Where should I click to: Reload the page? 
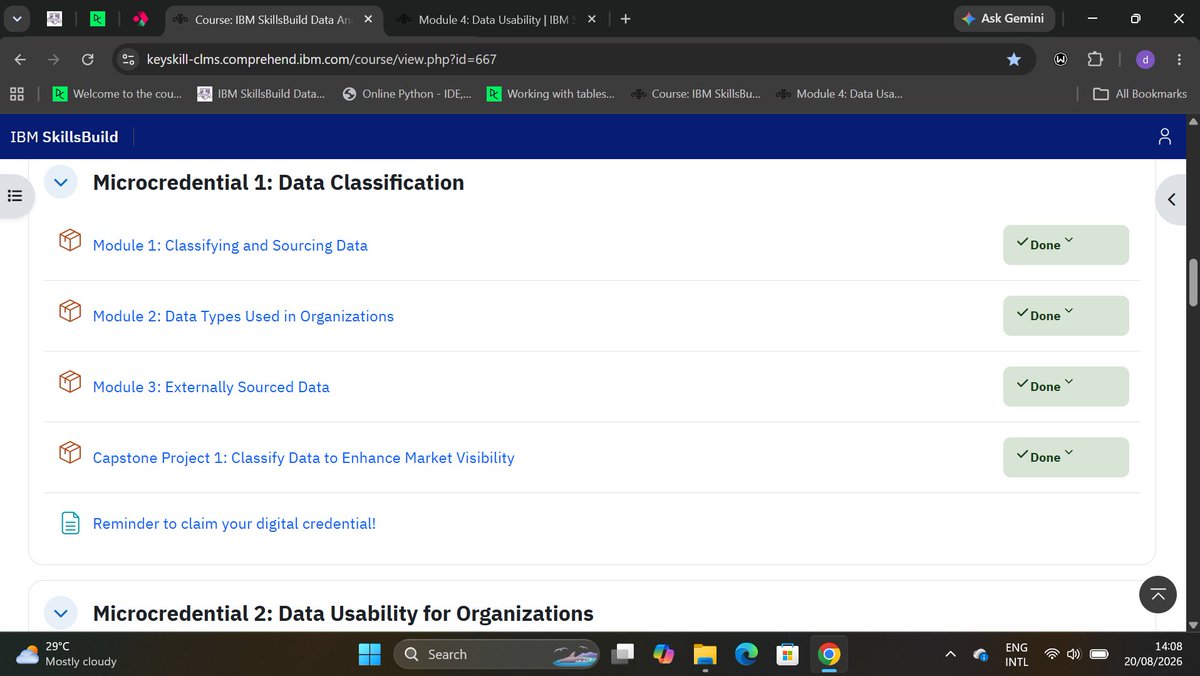coord(87,59)
